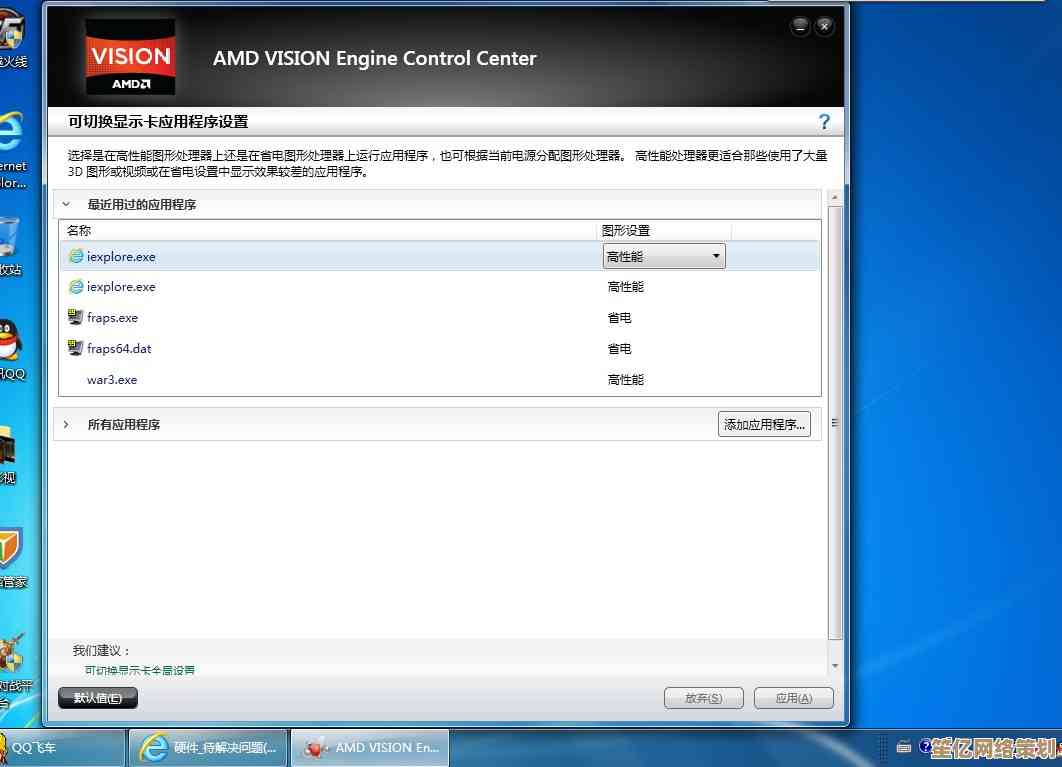
Task: Click the 应用(A) button
Action: point(793,698)
